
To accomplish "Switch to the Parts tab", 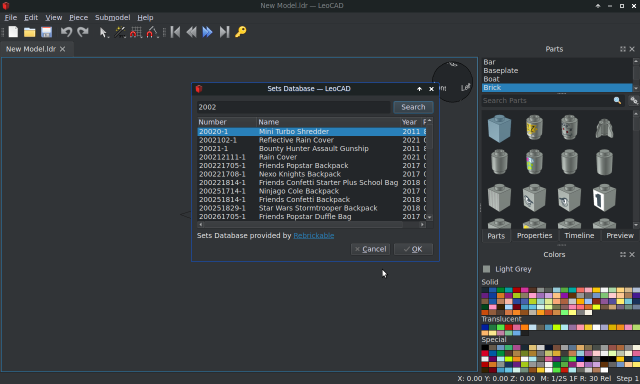I will (x=496, y=236).
